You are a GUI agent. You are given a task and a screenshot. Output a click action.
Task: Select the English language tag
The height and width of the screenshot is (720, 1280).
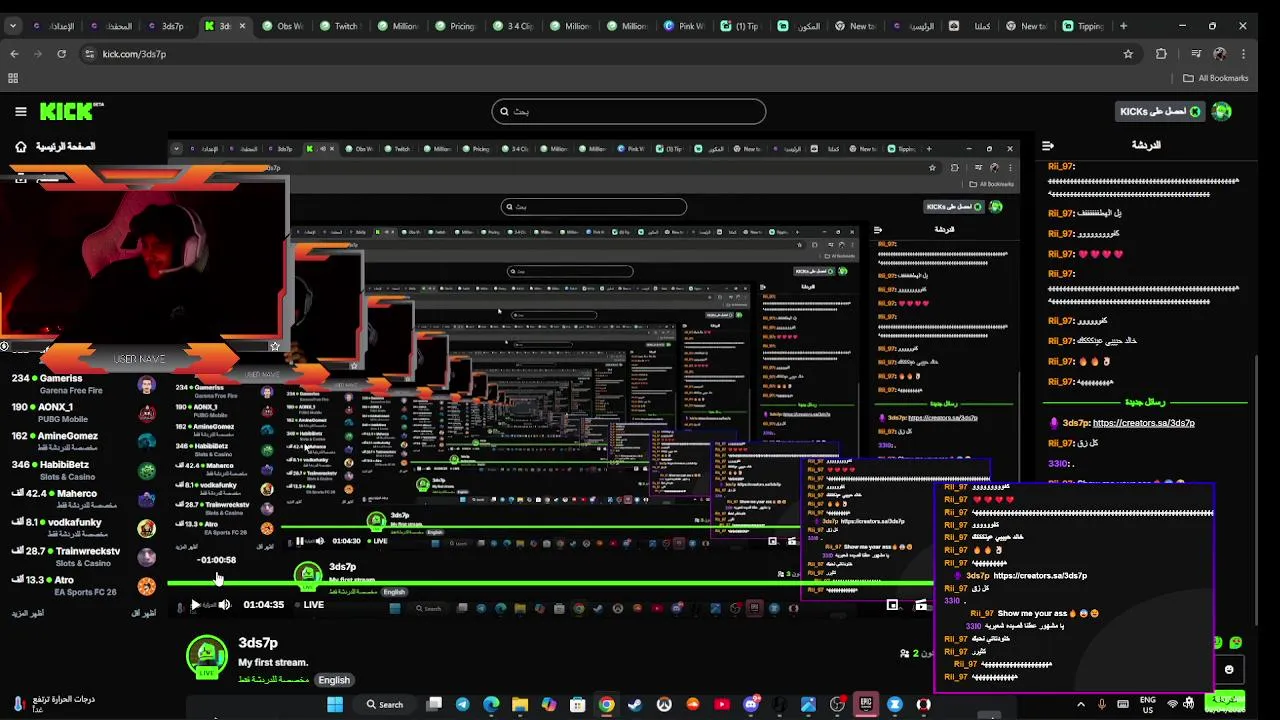[x=334, y=680]
